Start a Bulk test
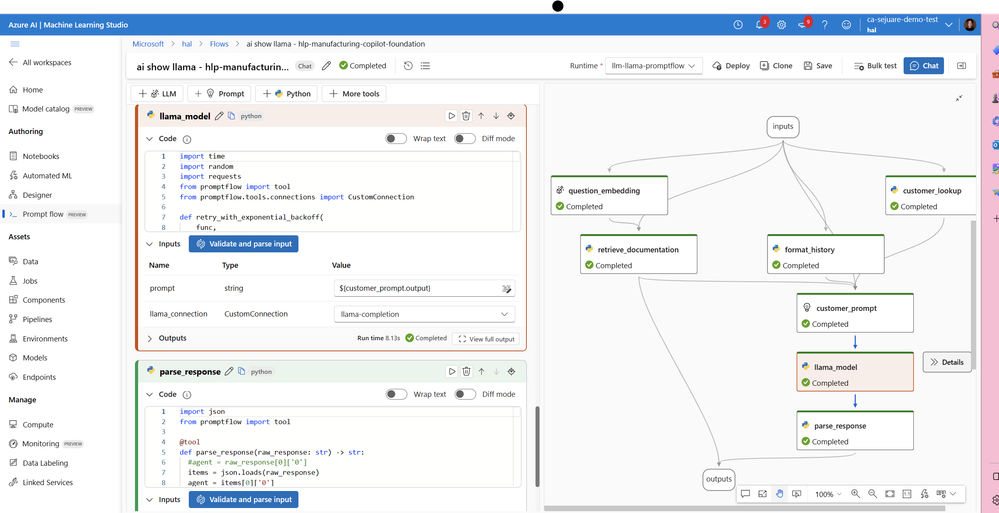This screenshot has width=999, height=513. [874, 66]
